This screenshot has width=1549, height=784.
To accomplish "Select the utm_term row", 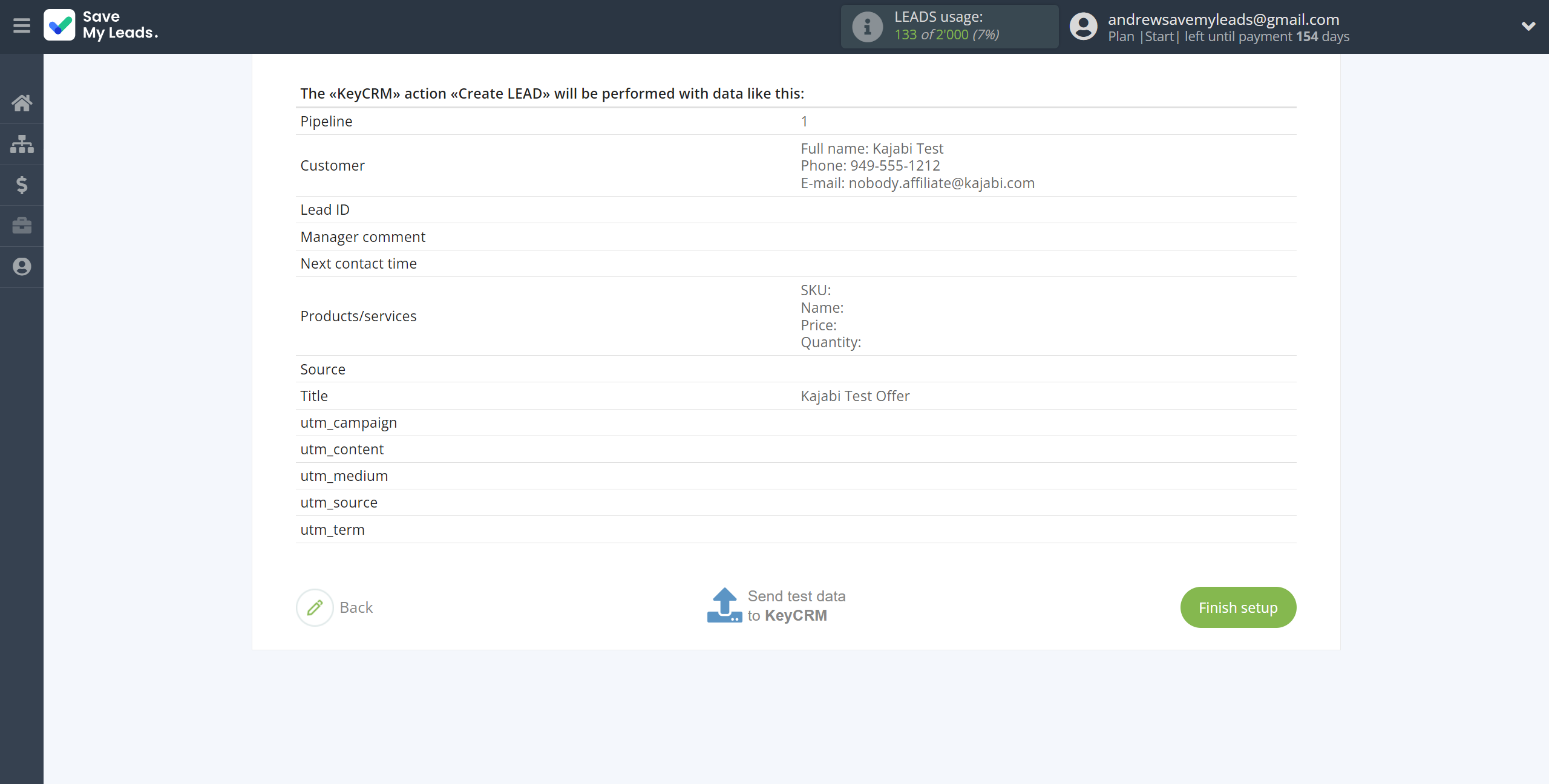I will click(796, 529).
